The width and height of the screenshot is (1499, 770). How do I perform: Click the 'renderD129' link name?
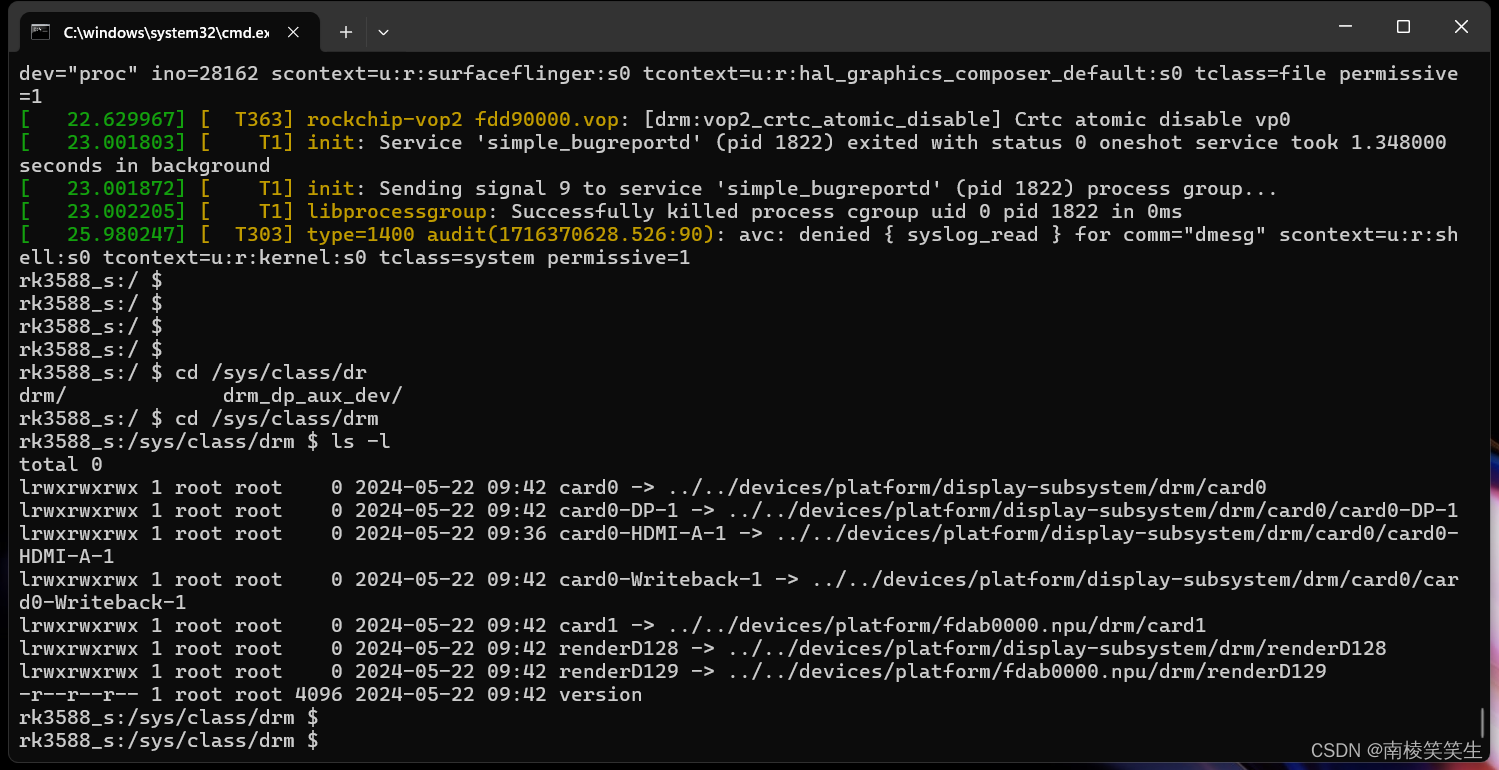coord(618,671)
